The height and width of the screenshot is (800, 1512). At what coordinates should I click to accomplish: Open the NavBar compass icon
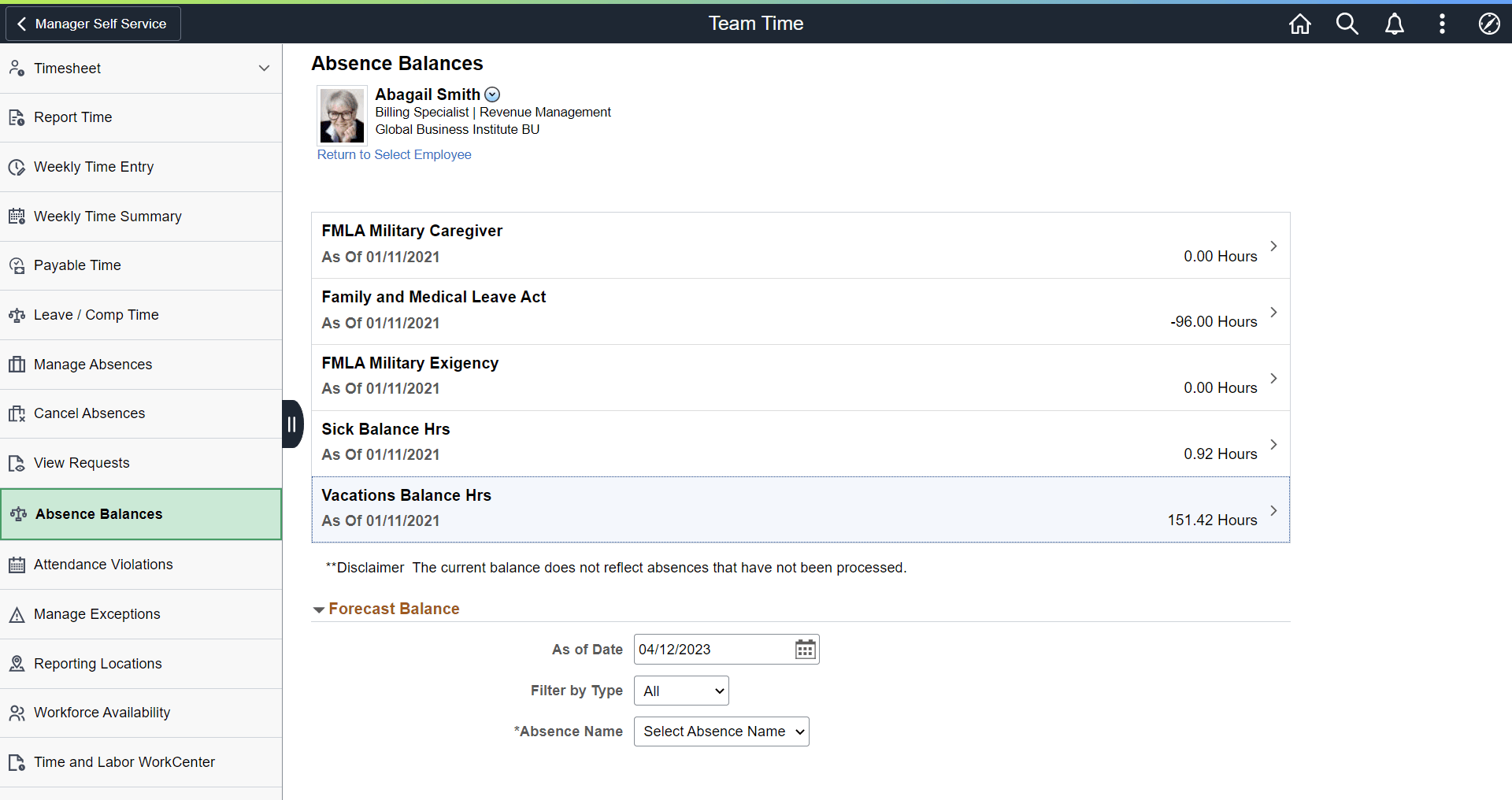(1489, 24)
